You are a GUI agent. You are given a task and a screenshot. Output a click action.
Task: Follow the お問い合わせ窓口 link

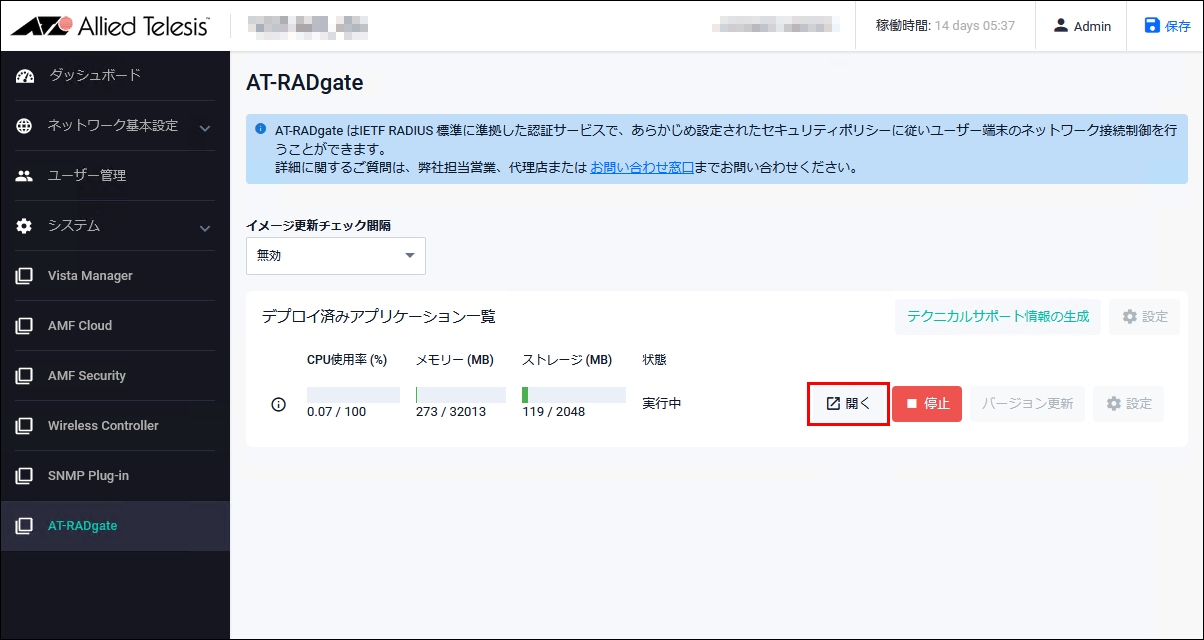point(642,168)
